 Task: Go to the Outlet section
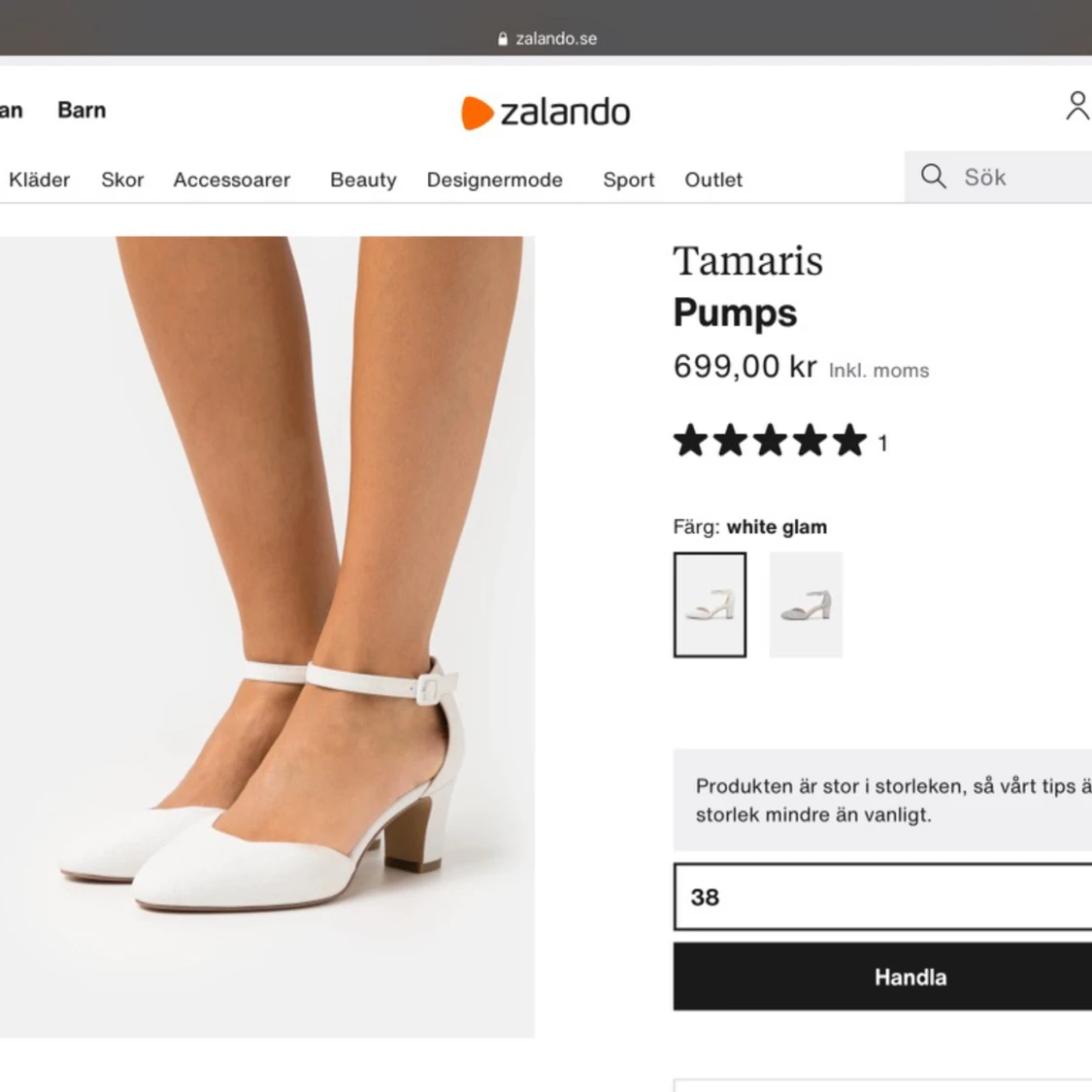pos(713,180)
